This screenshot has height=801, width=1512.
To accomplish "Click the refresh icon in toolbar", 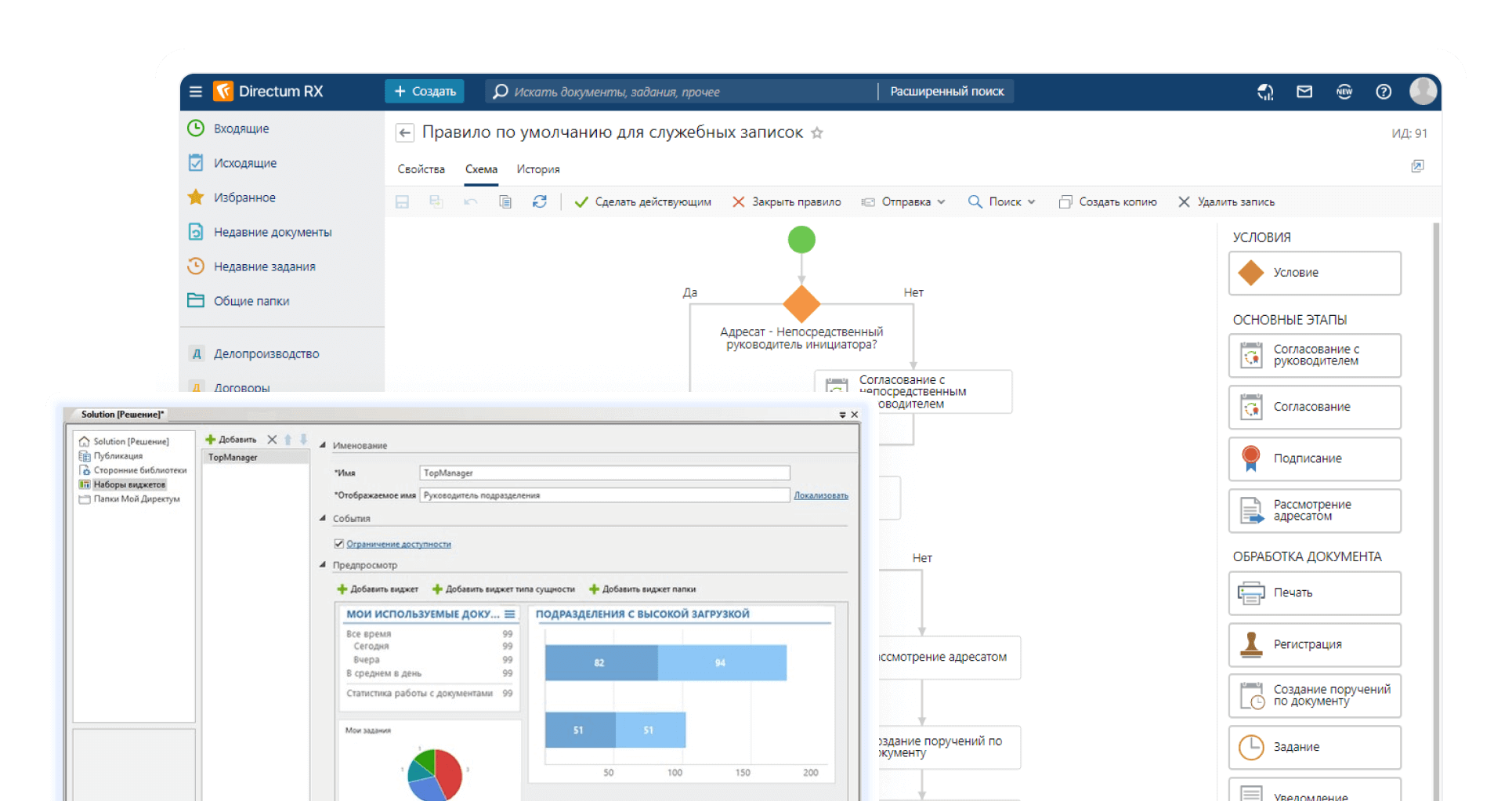I will (x=540, y=202).
